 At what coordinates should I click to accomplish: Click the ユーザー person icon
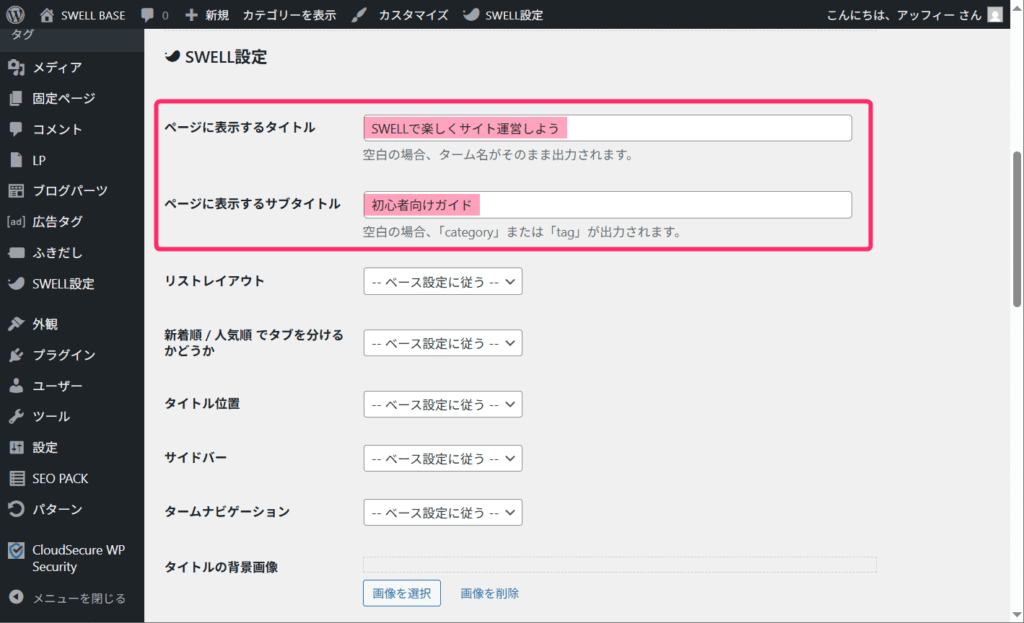[16, 385]
